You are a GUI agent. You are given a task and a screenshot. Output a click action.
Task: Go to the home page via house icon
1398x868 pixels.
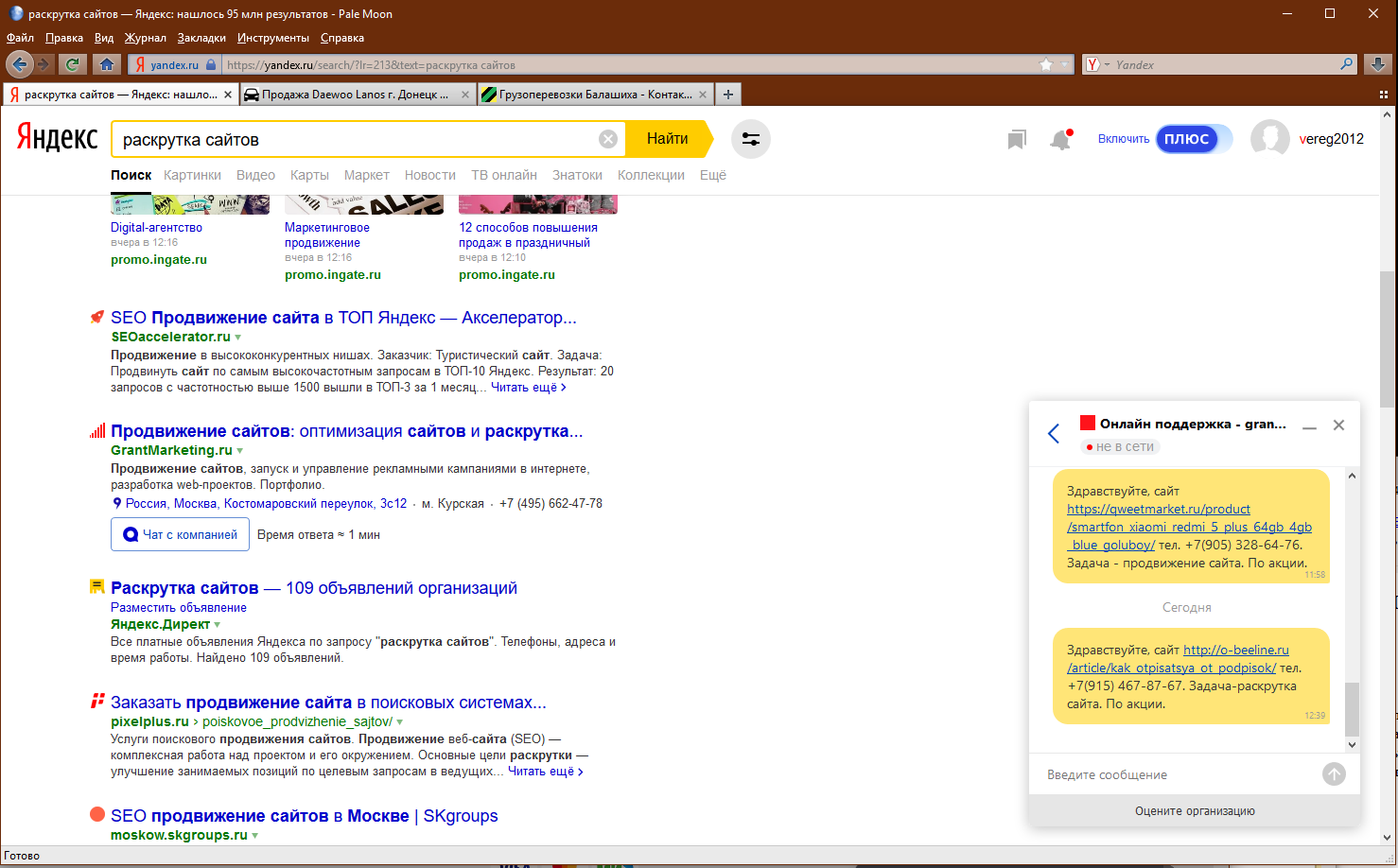(107, 64)
